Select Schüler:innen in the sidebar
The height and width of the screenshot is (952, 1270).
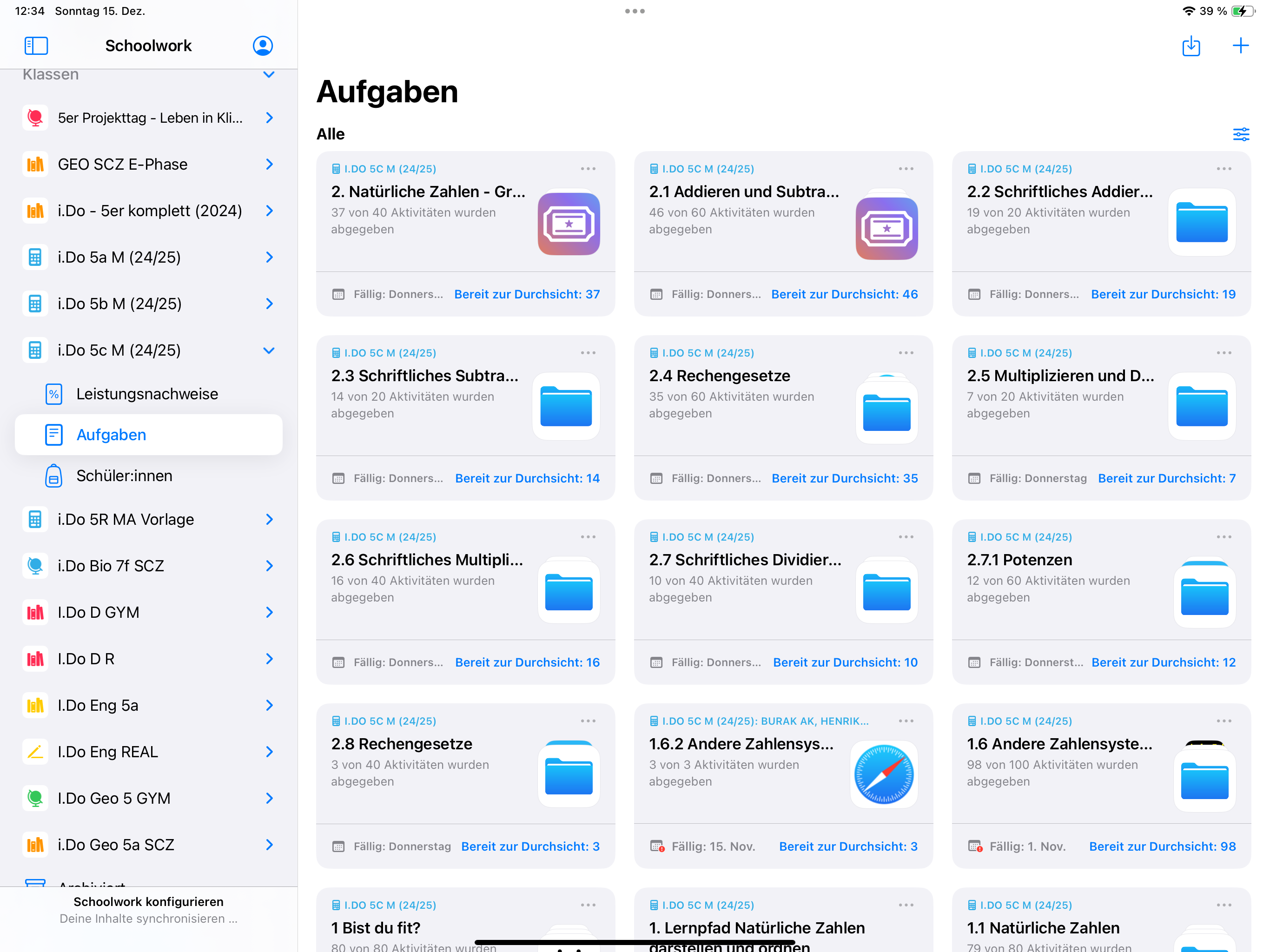click(124, 476)
